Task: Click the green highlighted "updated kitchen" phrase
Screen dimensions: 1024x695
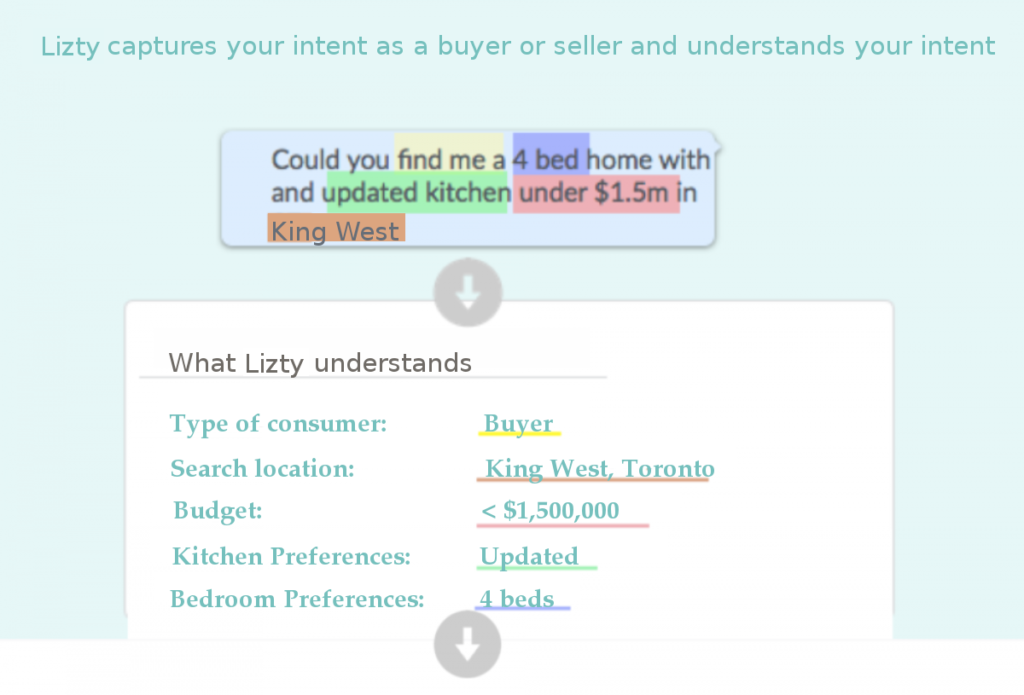Action: 418,192
